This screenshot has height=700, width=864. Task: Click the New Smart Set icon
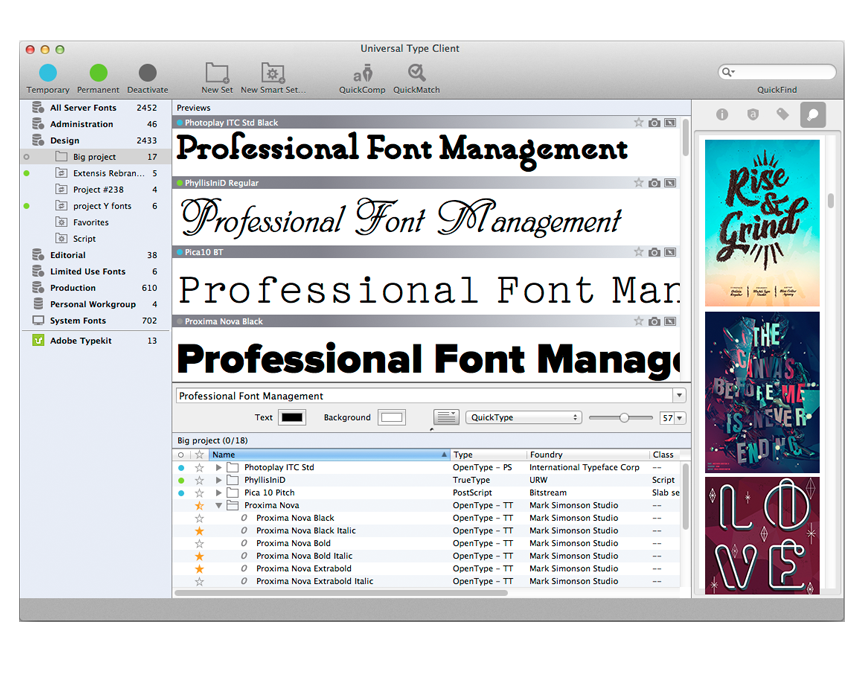point(273,73)
